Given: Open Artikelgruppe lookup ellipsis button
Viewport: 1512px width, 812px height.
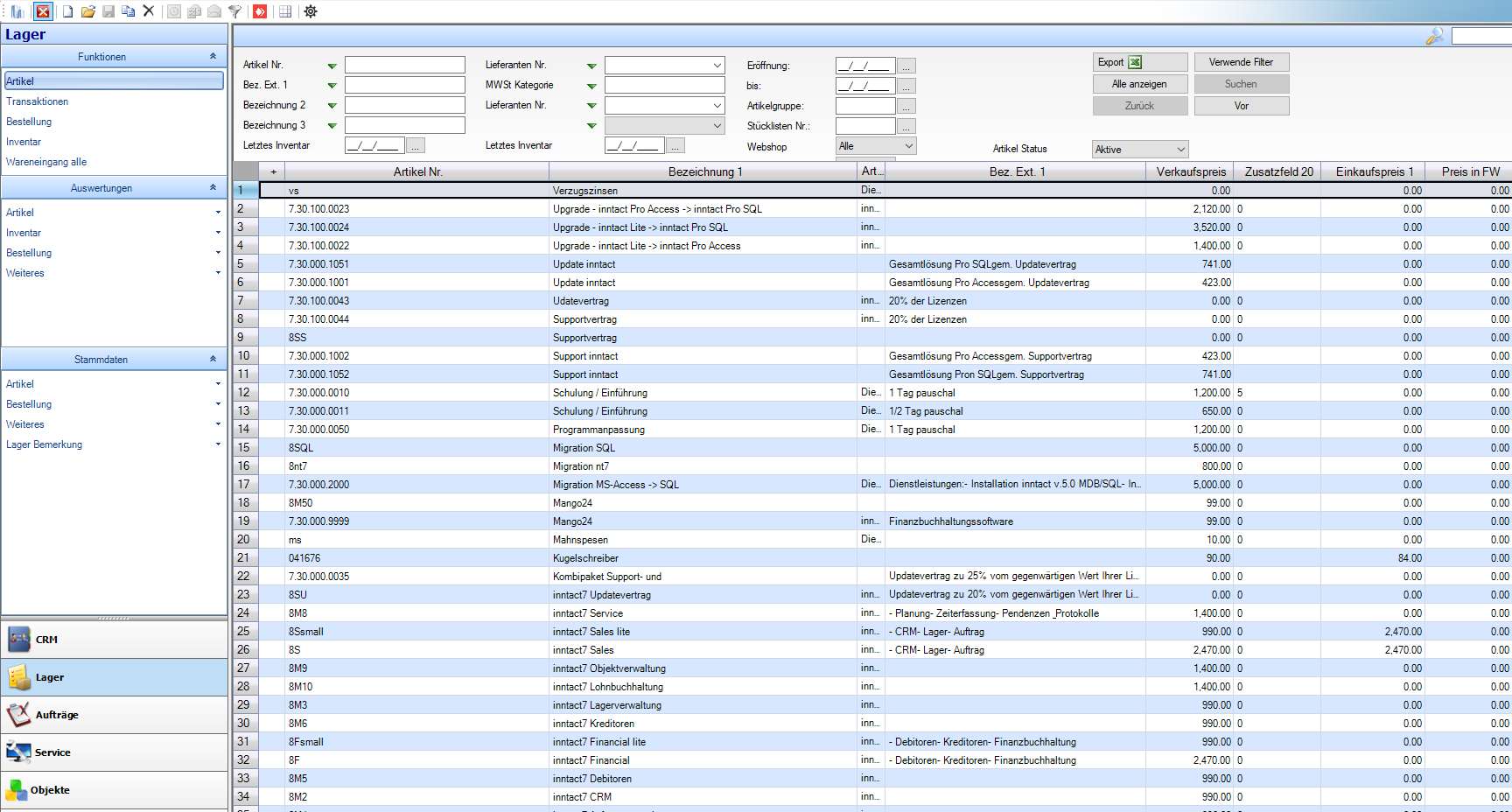Looking at the screenshot, I should tap(906, 106).
